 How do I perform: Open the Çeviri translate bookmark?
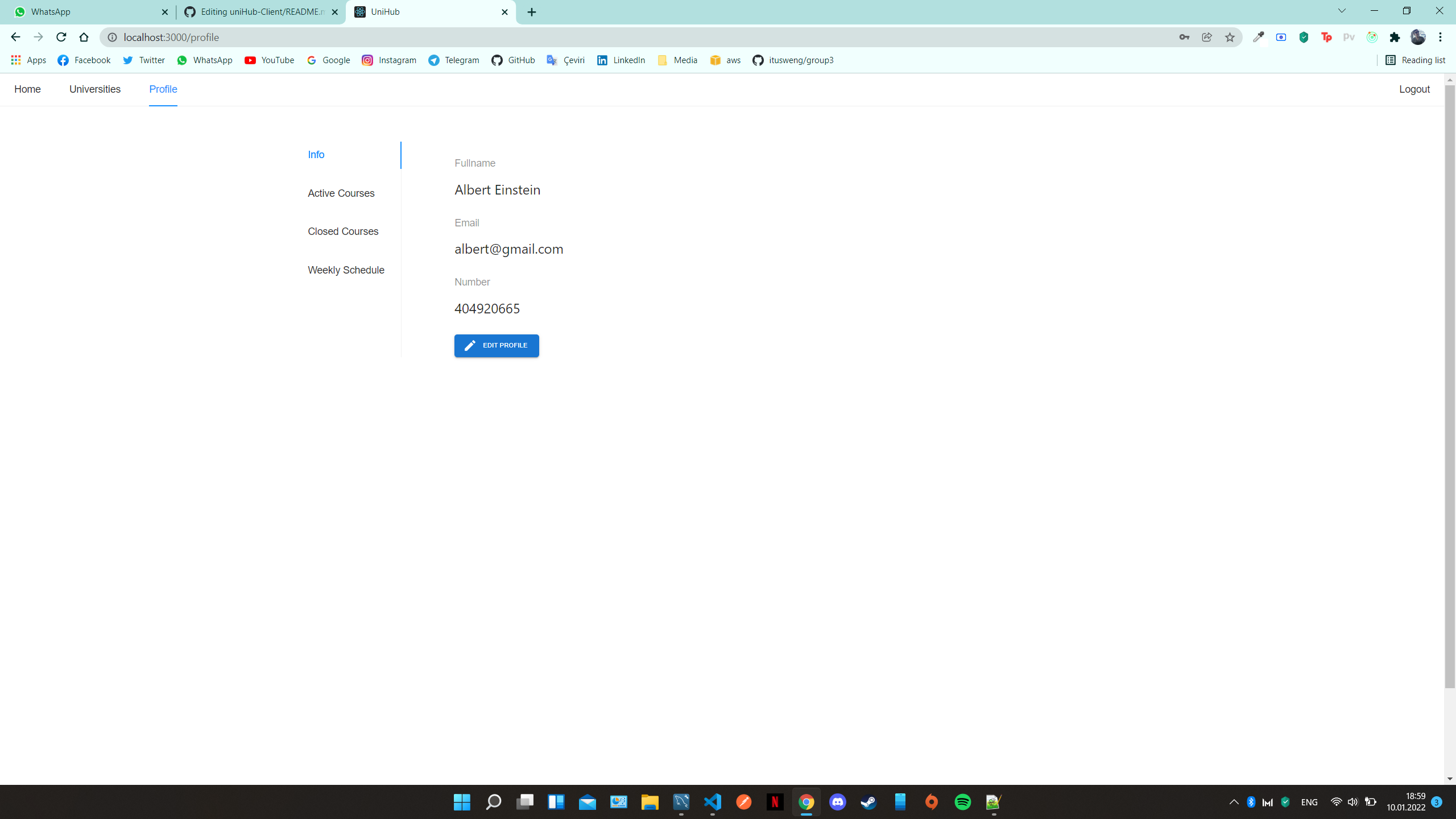tap(565, 60)
